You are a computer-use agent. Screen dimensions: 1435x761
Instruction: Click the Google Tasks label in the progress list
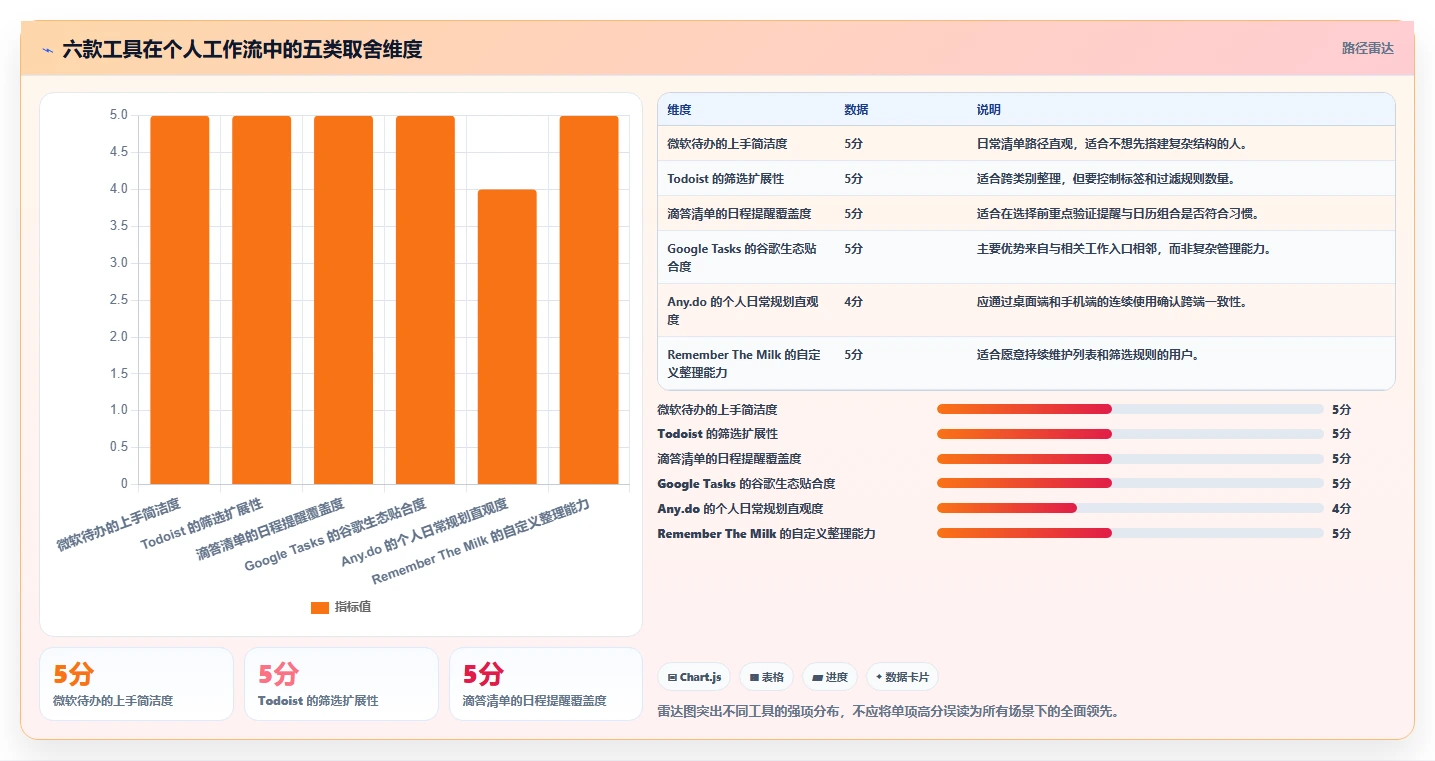[746, 484]
